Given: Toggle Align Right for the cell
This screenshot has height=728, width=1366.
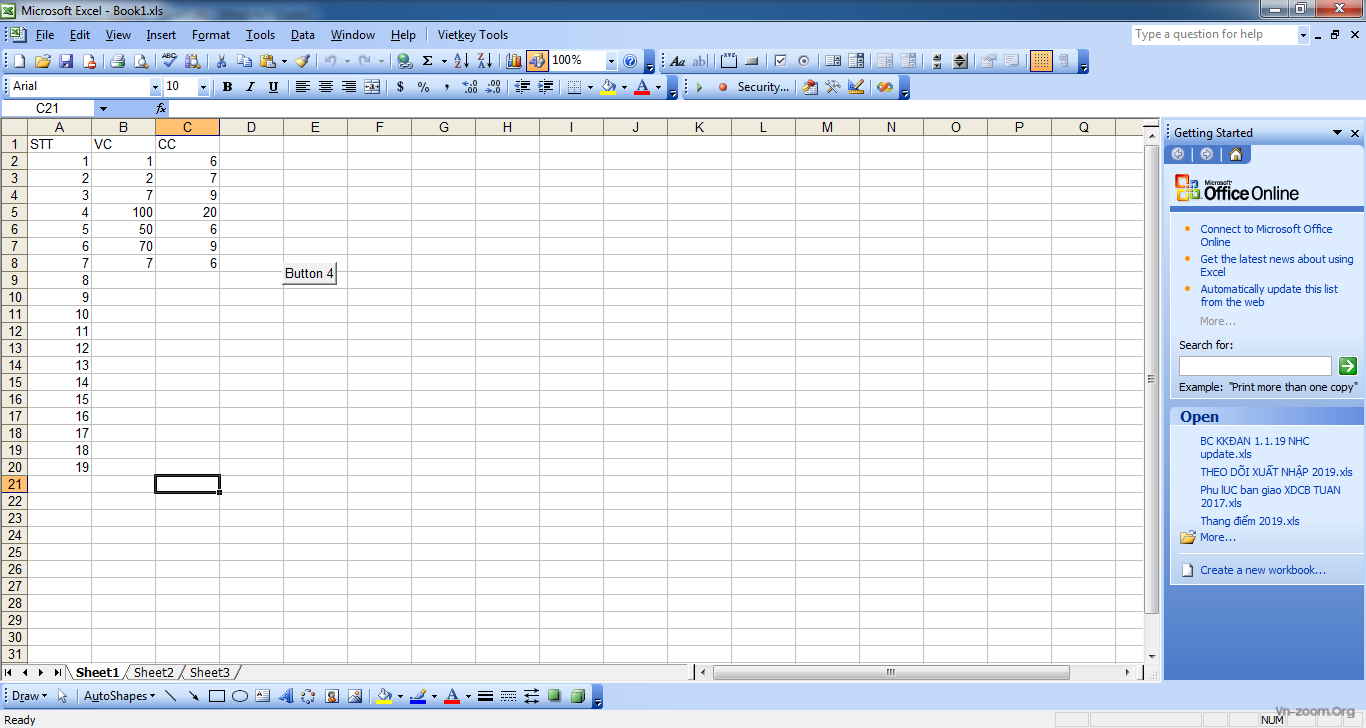Looking at the screenshot, I should [348, 87].
